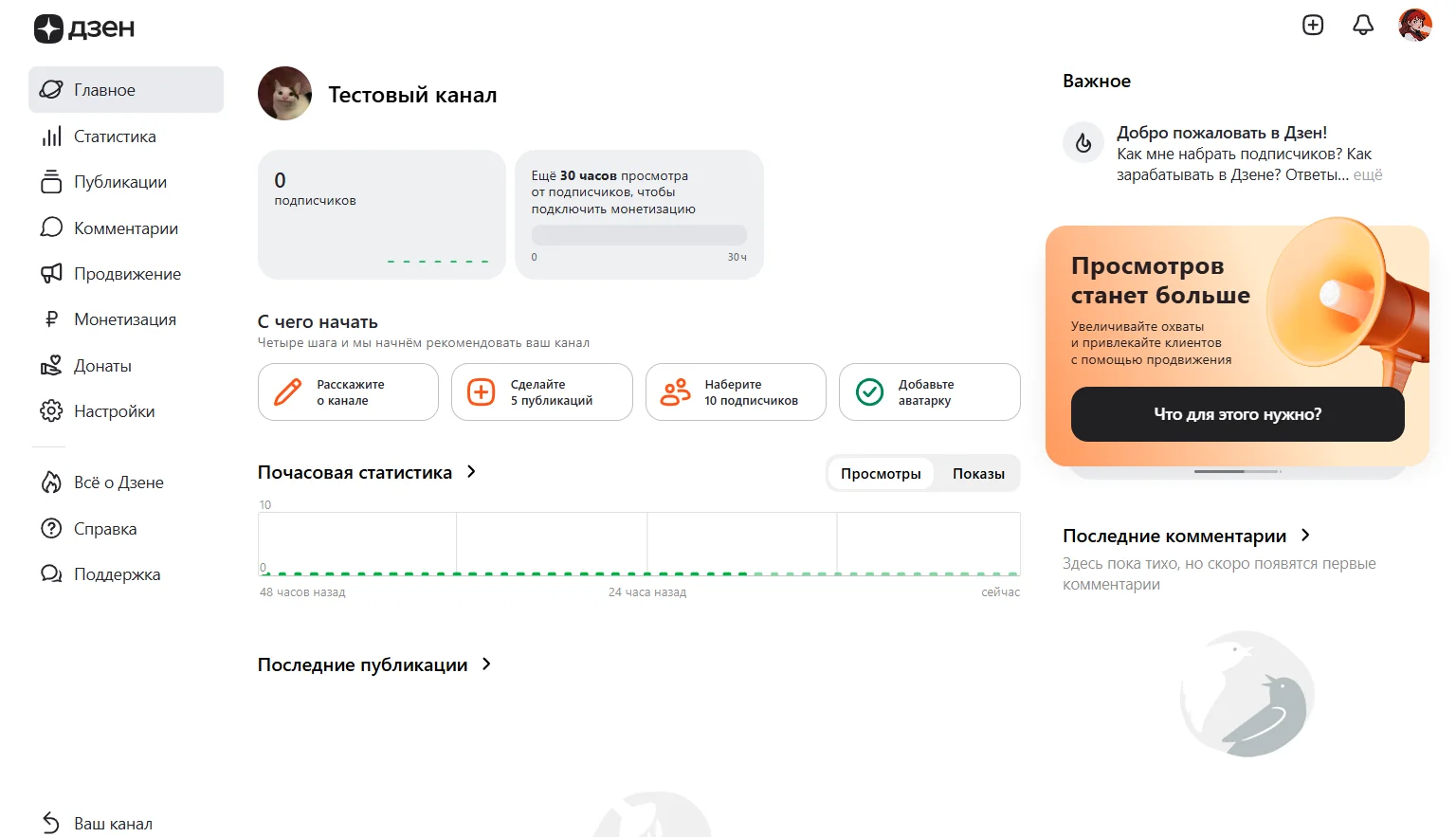Viewport: 1456px width, 837px height.
Task: Click the Добавьте аватарку step card
Action: pyautogui.click(x=930, y=392)
